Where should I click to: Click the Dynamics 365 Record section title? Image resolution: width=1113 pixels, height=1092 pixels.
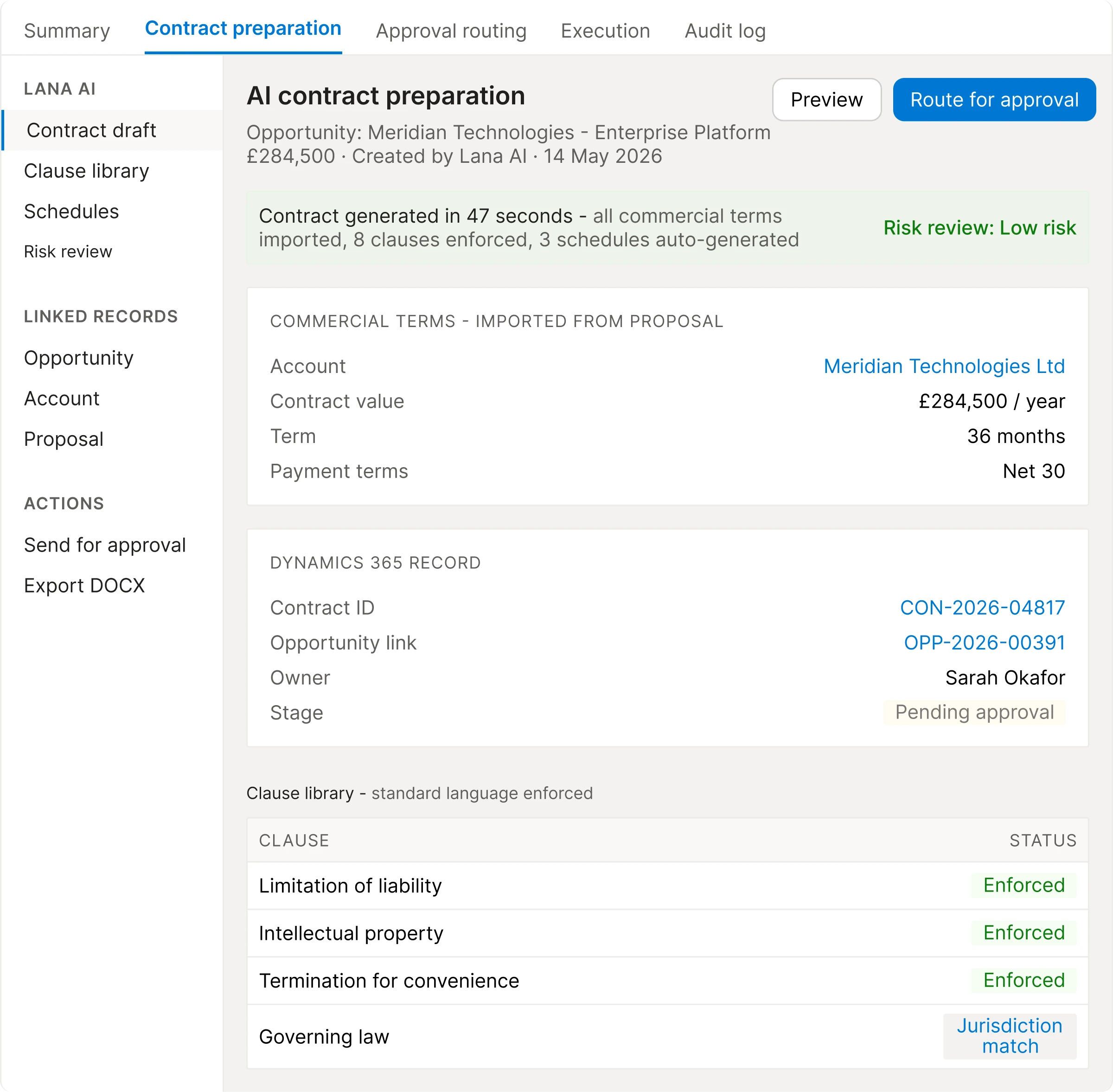click(375, 563)
